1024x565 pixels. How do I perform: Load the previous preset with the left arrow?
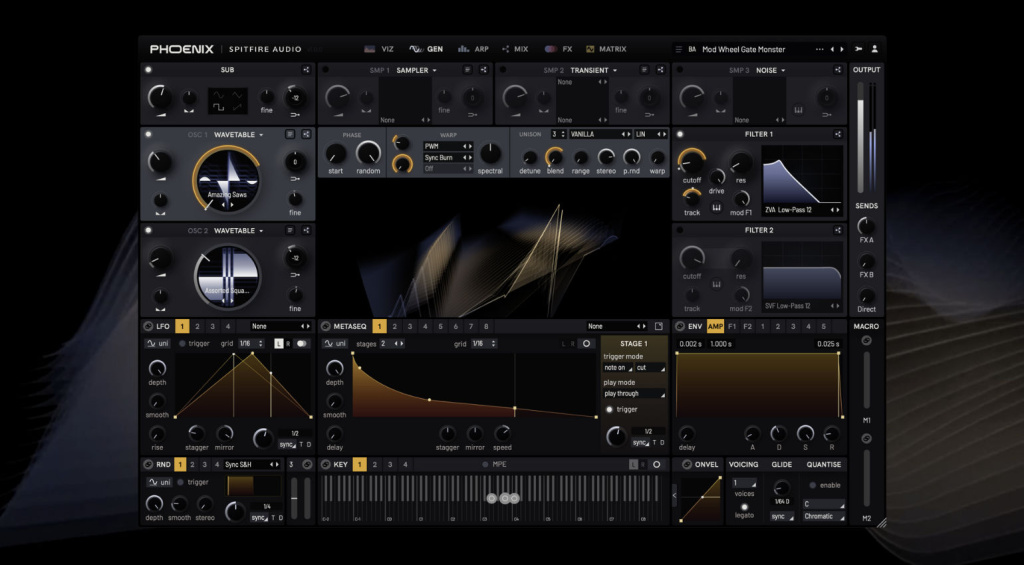point(832,49)
